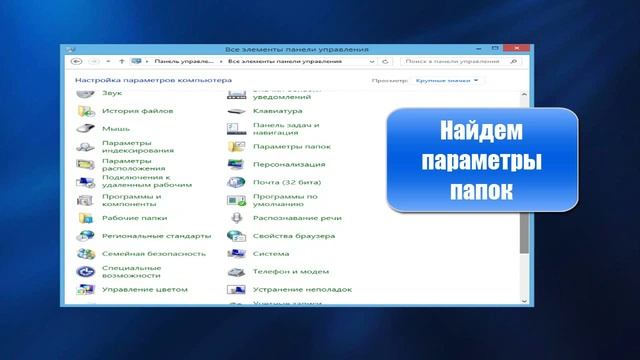Click Клавиатура label

[278, 111]
